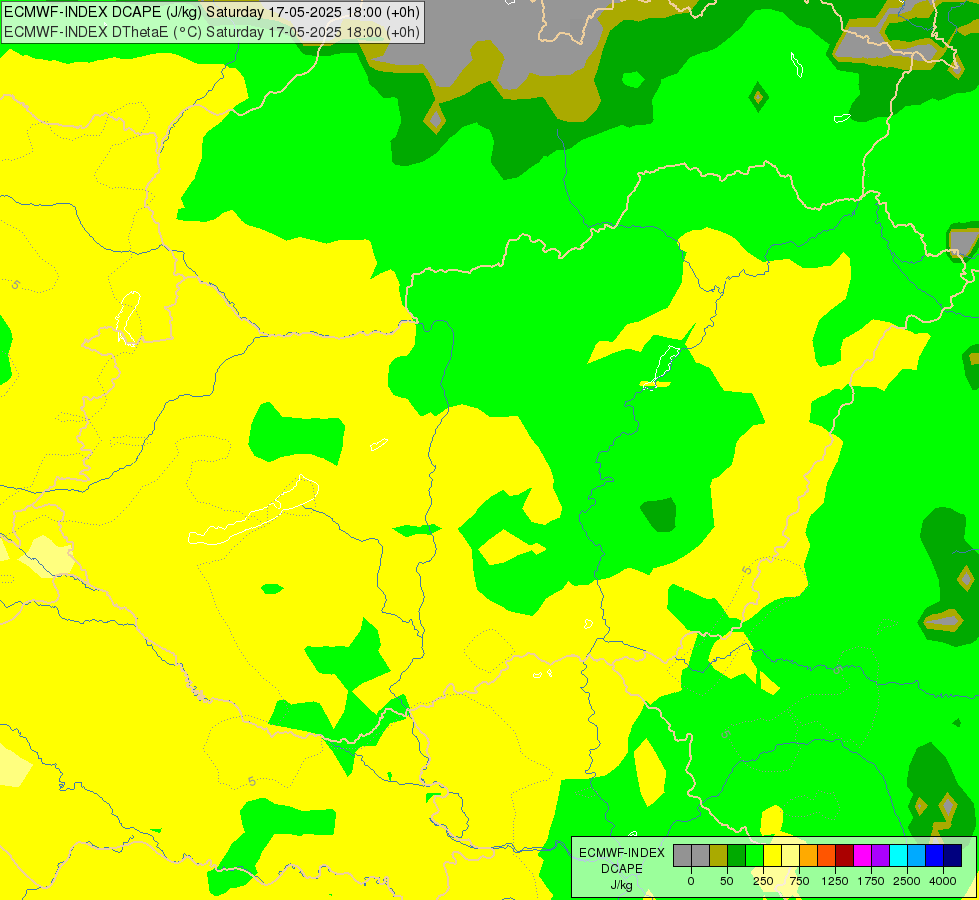The height and width of the screenshot is (900, 979).
Task: Click the DThetaE (°C) title line
Action: (x=212, y=32)
